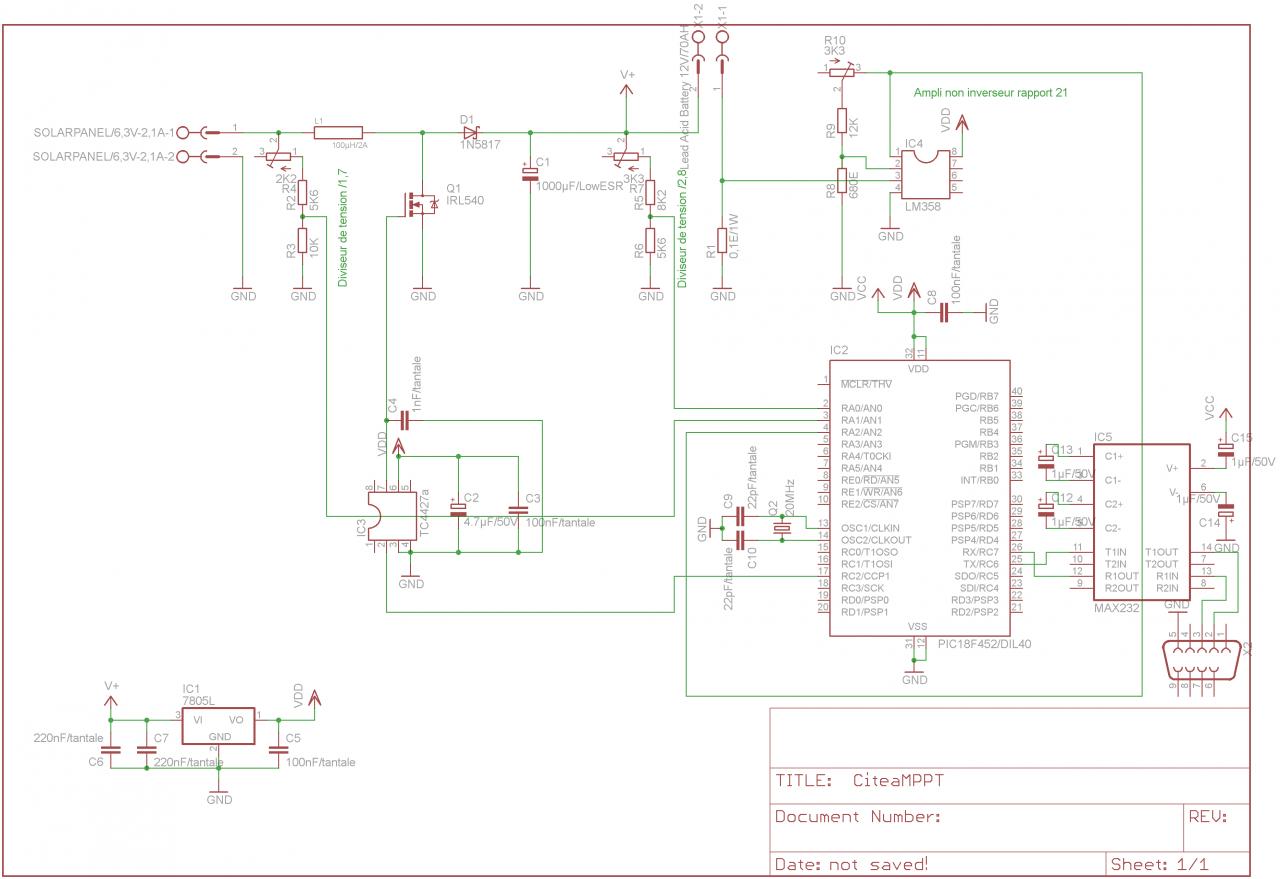Select the "Ampli non inverseur rapport 21" note
Image resolution: width=1280 pixels, height=879 pixels.
coord(991,92)
